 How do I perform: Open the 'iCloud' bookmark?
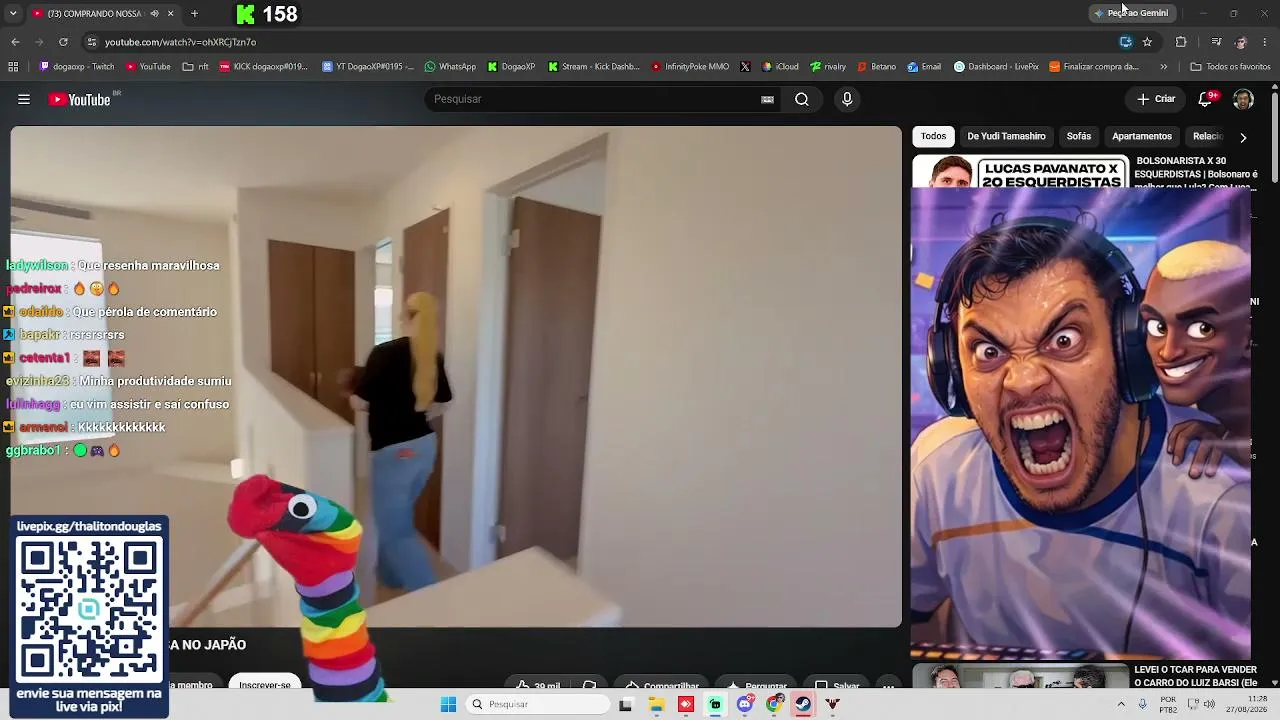coord(780,67)
